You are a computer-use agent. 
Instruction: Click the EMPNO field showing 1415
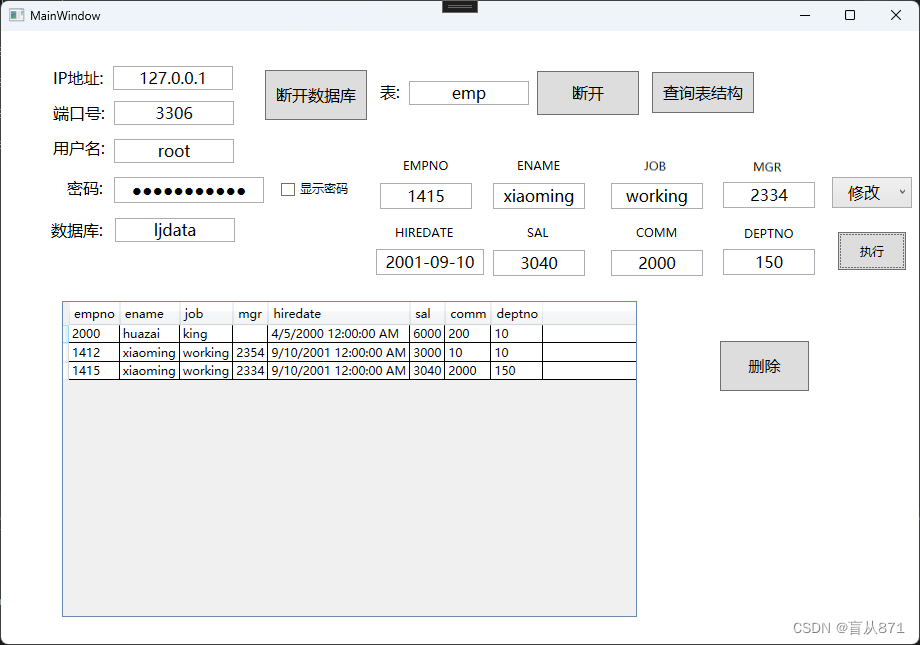pyautogui.click(x=425, y=196)
